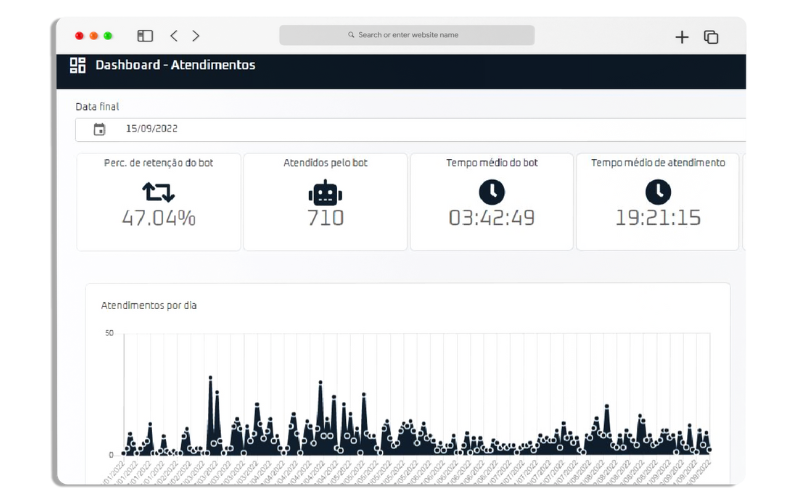Viewport: 800px width, 500px height.
Task: Click the Tempo médio do bot label
Action: 492,163
